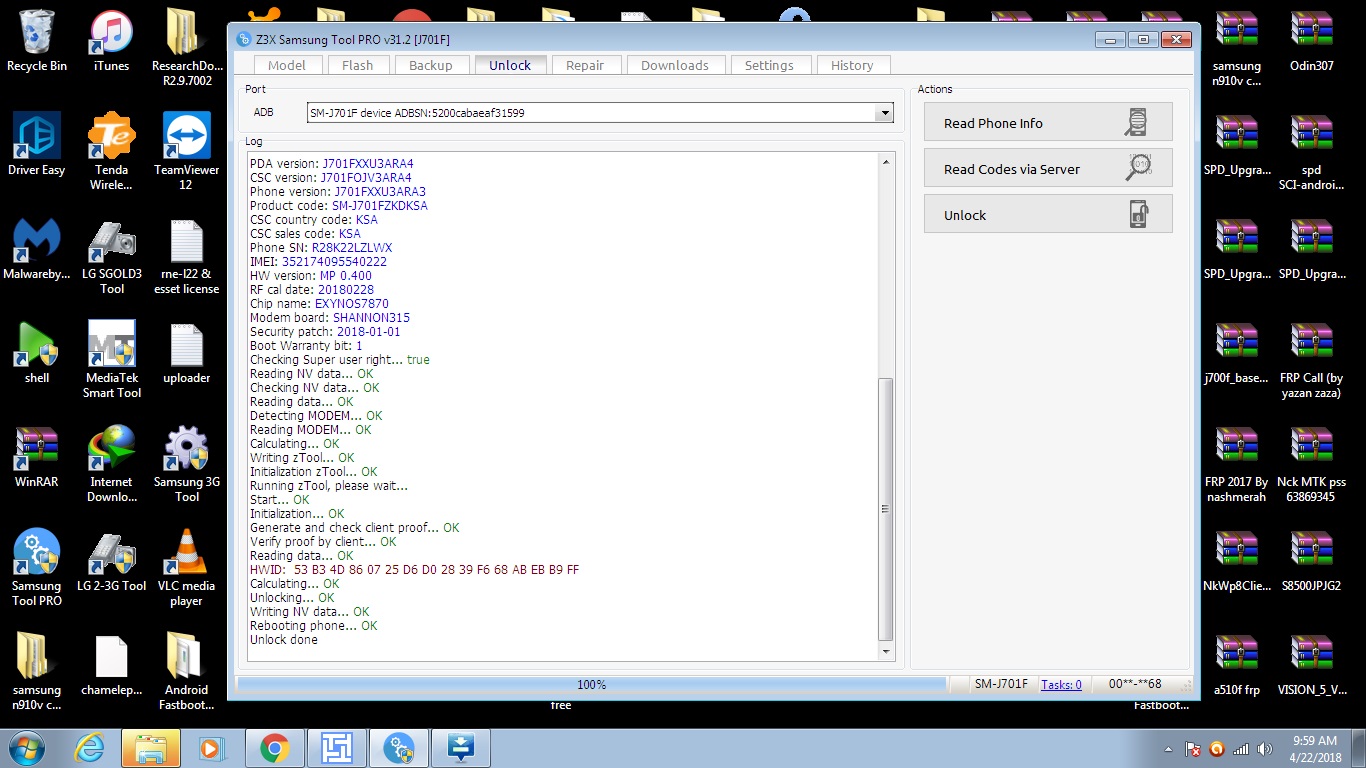Select Internet Download Manager icon
1366x768 pixels.
click(x=111, y=464)
